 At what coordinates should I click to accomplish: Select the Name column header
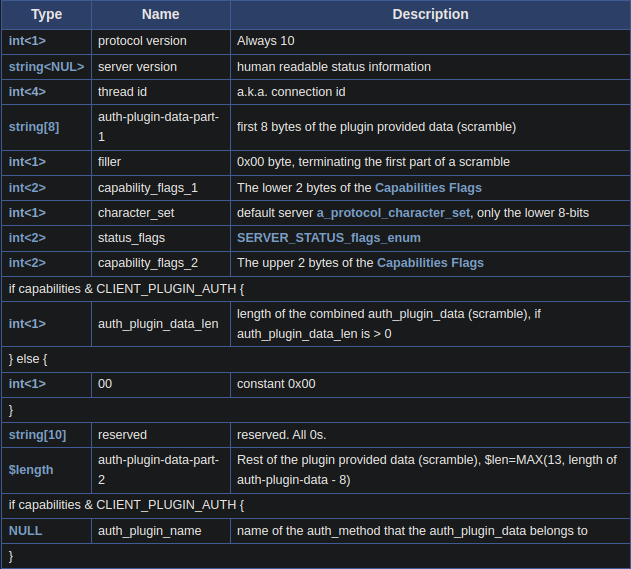[161, 14]
